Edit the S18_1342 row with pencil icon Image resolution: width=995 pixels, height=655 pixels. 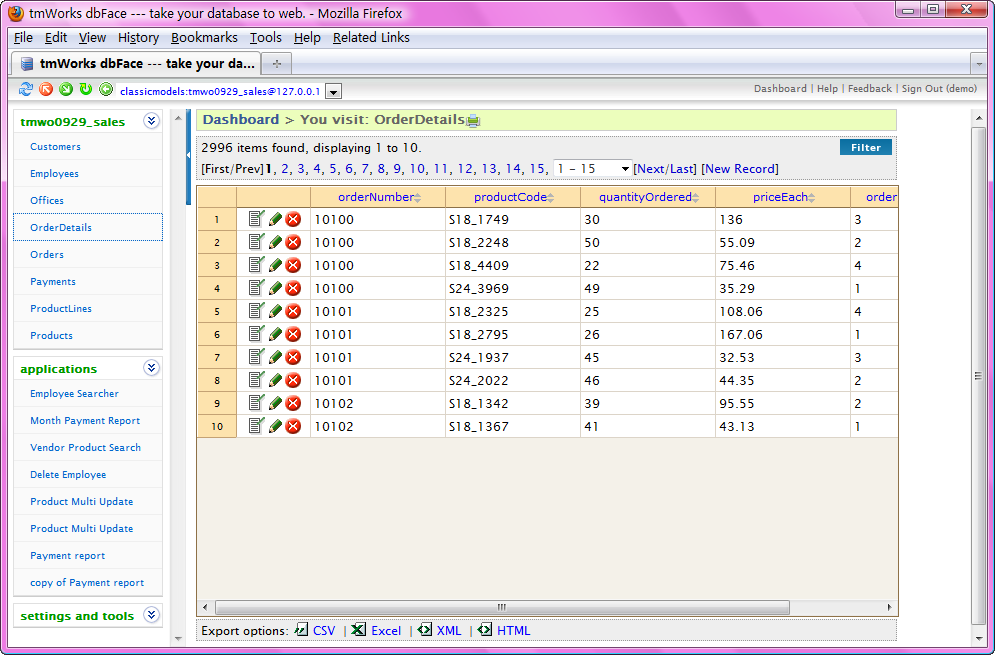275,404
